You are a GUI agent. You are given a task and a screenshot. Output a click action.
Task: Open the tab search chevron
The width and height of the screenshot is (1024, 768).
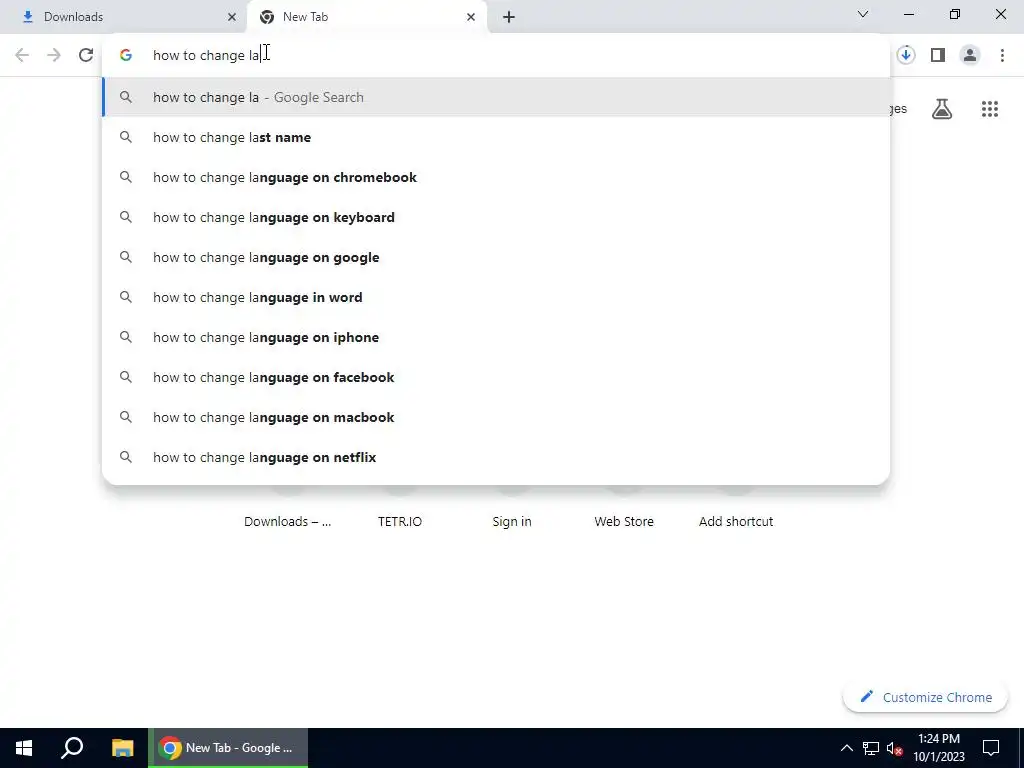click(x=863, y=14)
